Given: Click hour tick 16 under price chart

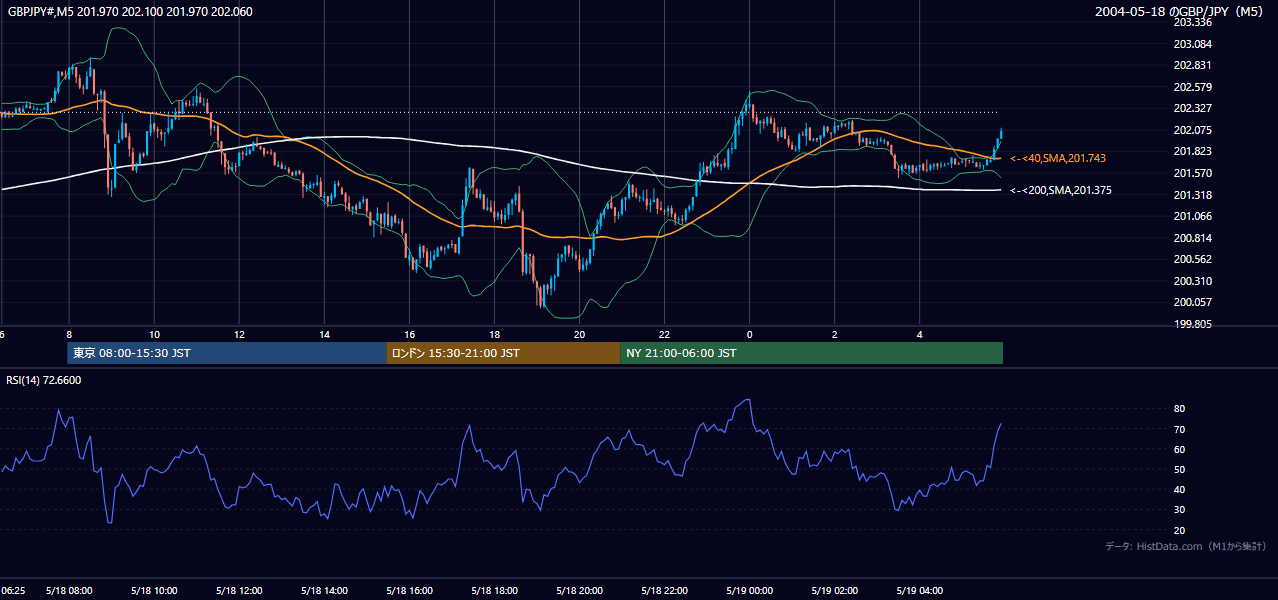Looking at the screenshot, I should click(x=409, y=334).
